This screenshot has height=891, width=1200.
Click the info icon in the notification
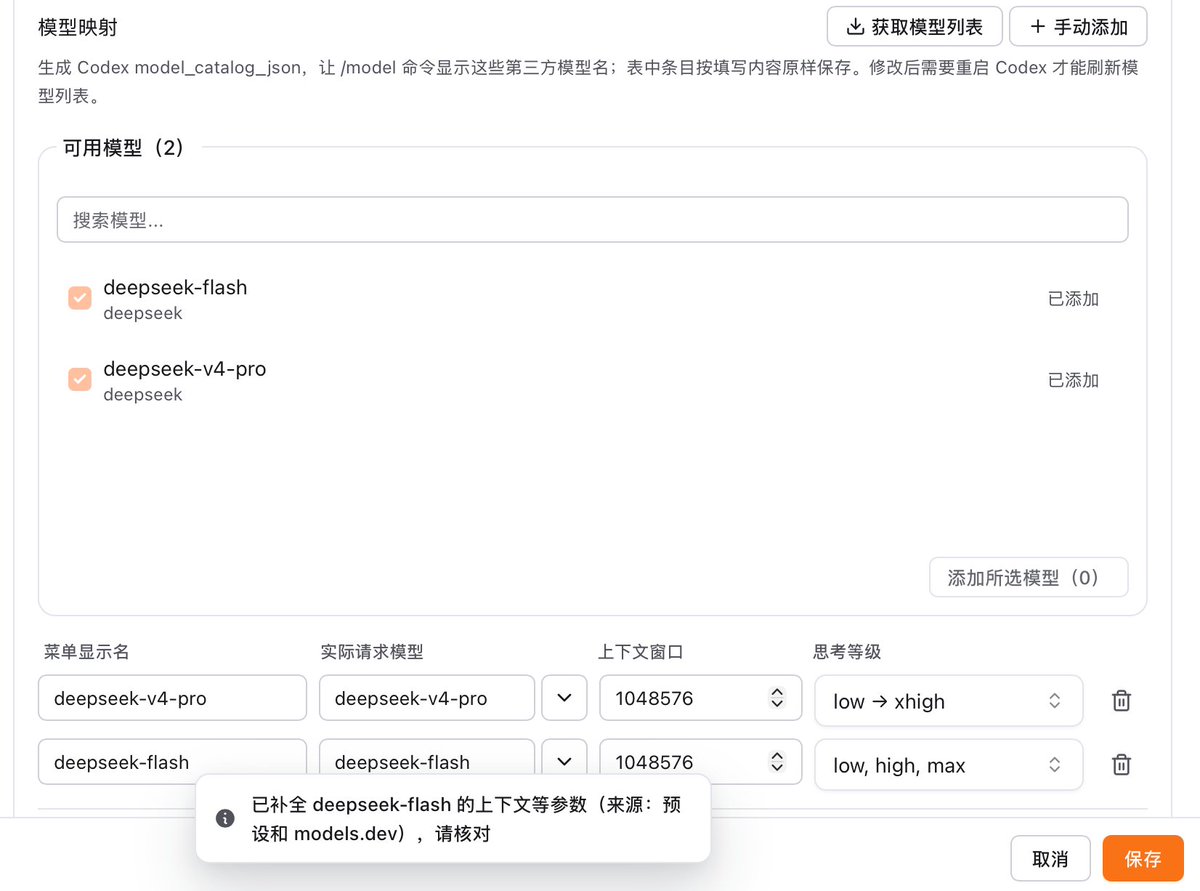(x=226, y=818)
